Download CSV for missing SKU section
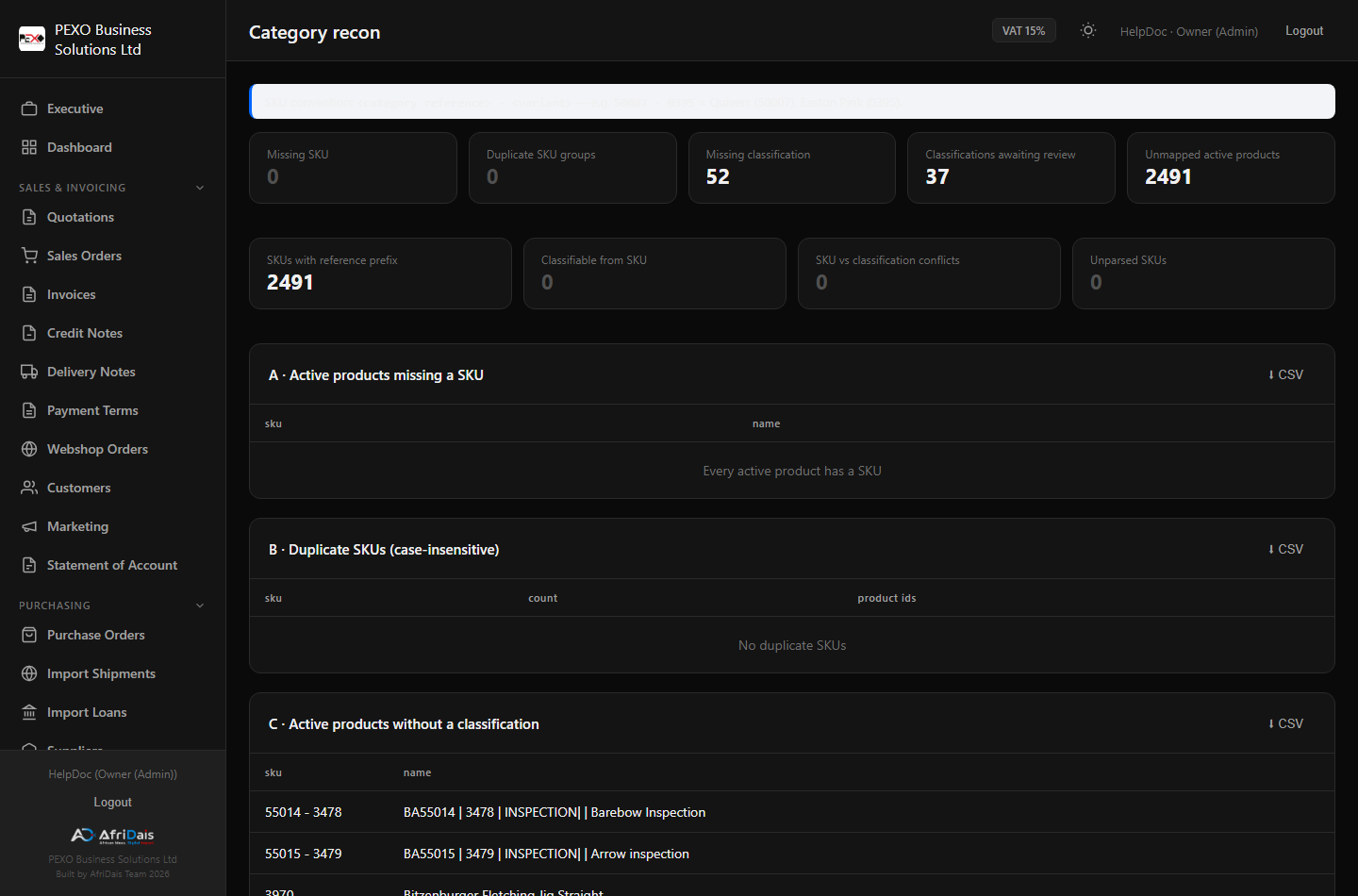Viewport: 1358px width, 896px height. pyautogui.click(x=1285, y=374)
